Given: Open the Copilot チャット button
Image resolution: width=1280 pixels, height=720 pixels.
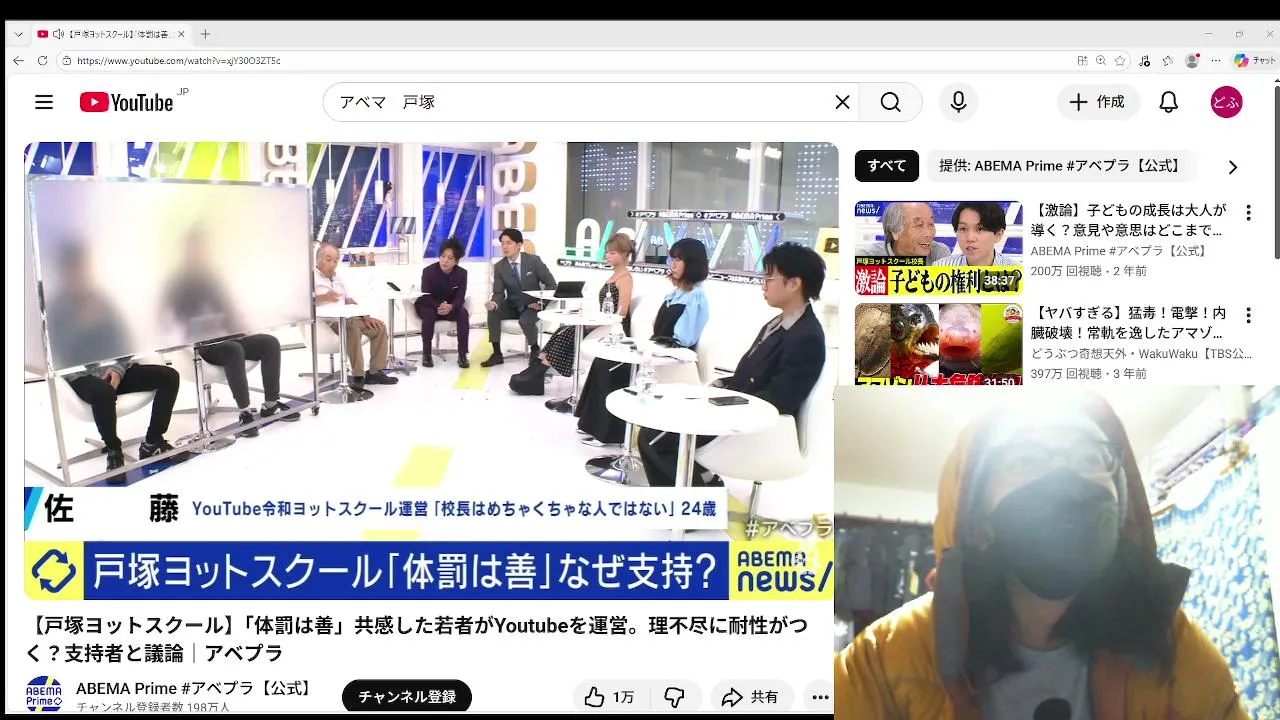Looking at the screenshot, I should coord(1254,60).
